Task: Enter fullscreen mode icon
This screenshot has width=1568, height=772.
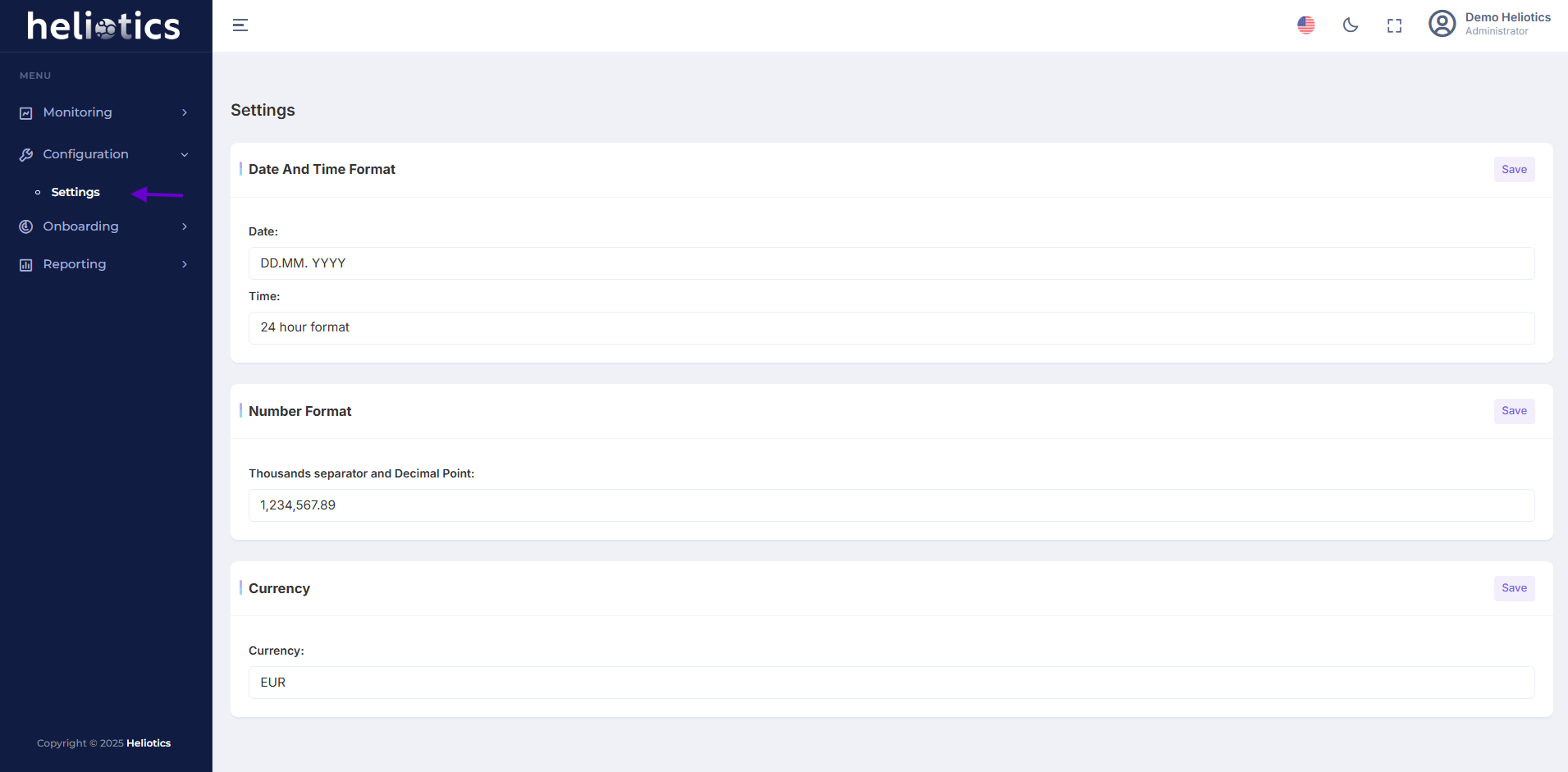Action: point(1395,25)
